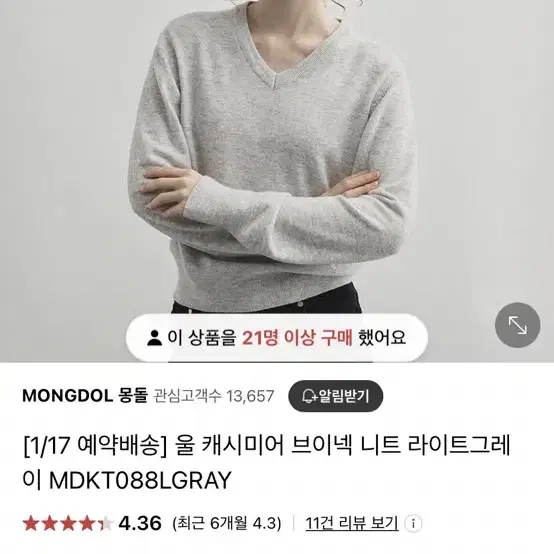554x554 pixels.
Task: Select the 4.36 rating score
Action: point(140,523)
